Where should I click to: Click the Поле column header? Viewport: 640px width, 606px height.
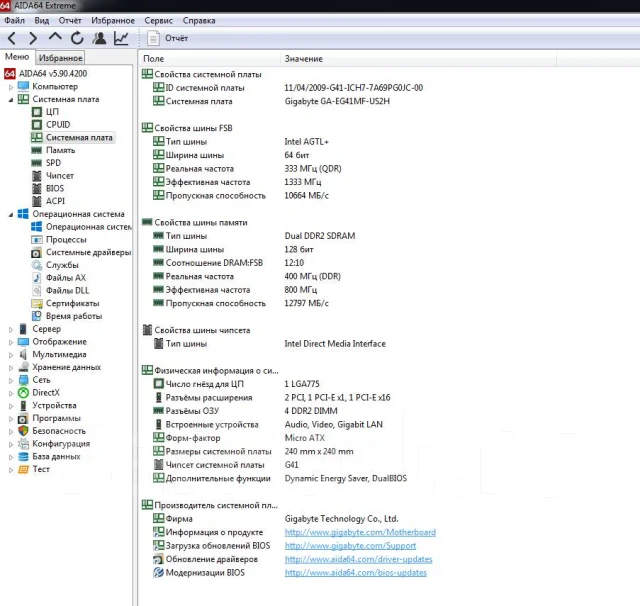coord(153,59)
